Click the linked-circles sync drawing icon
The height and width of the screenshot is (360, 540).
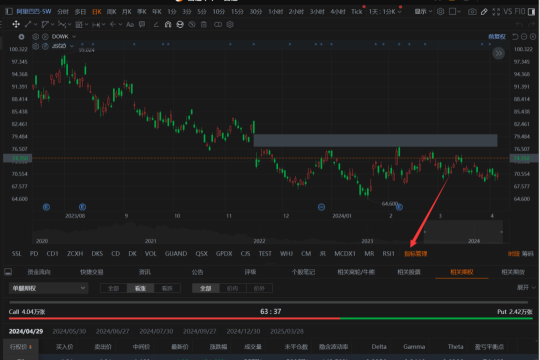218,24
